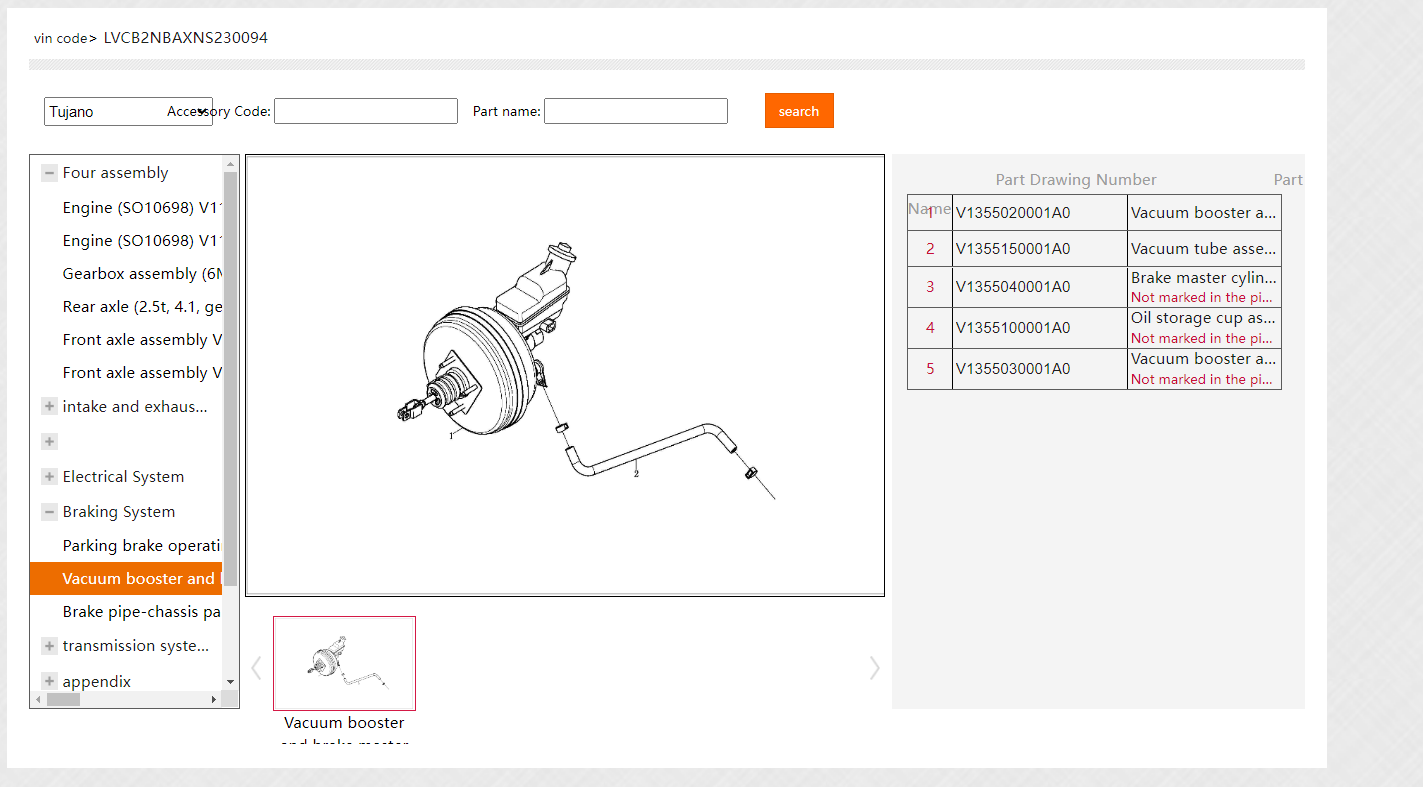Click part number V1355040001A0
The width and height of the screenshot is (1423, 787).
pyautogui.click(x=1013, y=287)
